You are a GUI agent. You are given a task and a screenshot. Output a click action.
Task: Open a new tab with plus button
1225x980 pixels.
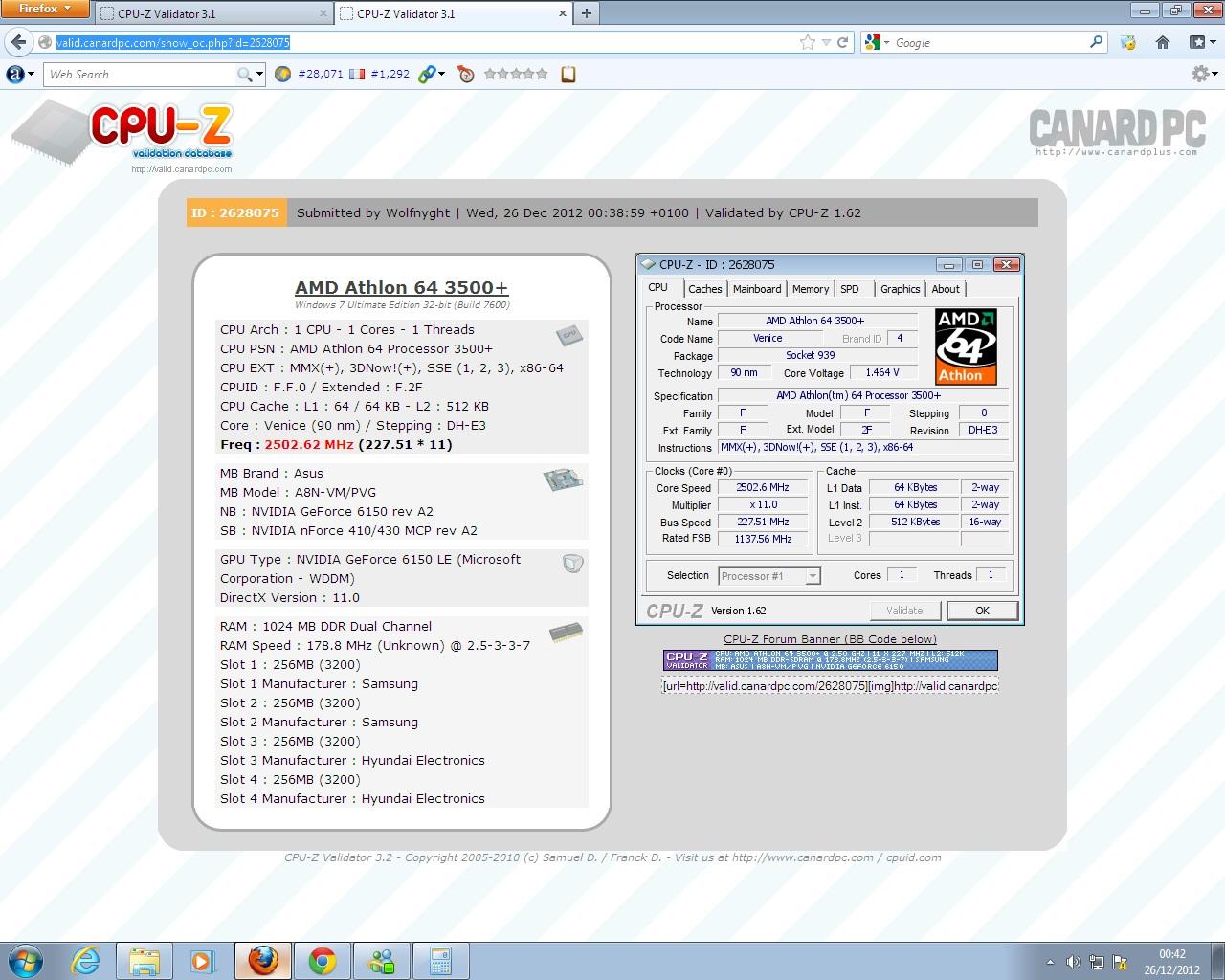coord(586,13)
